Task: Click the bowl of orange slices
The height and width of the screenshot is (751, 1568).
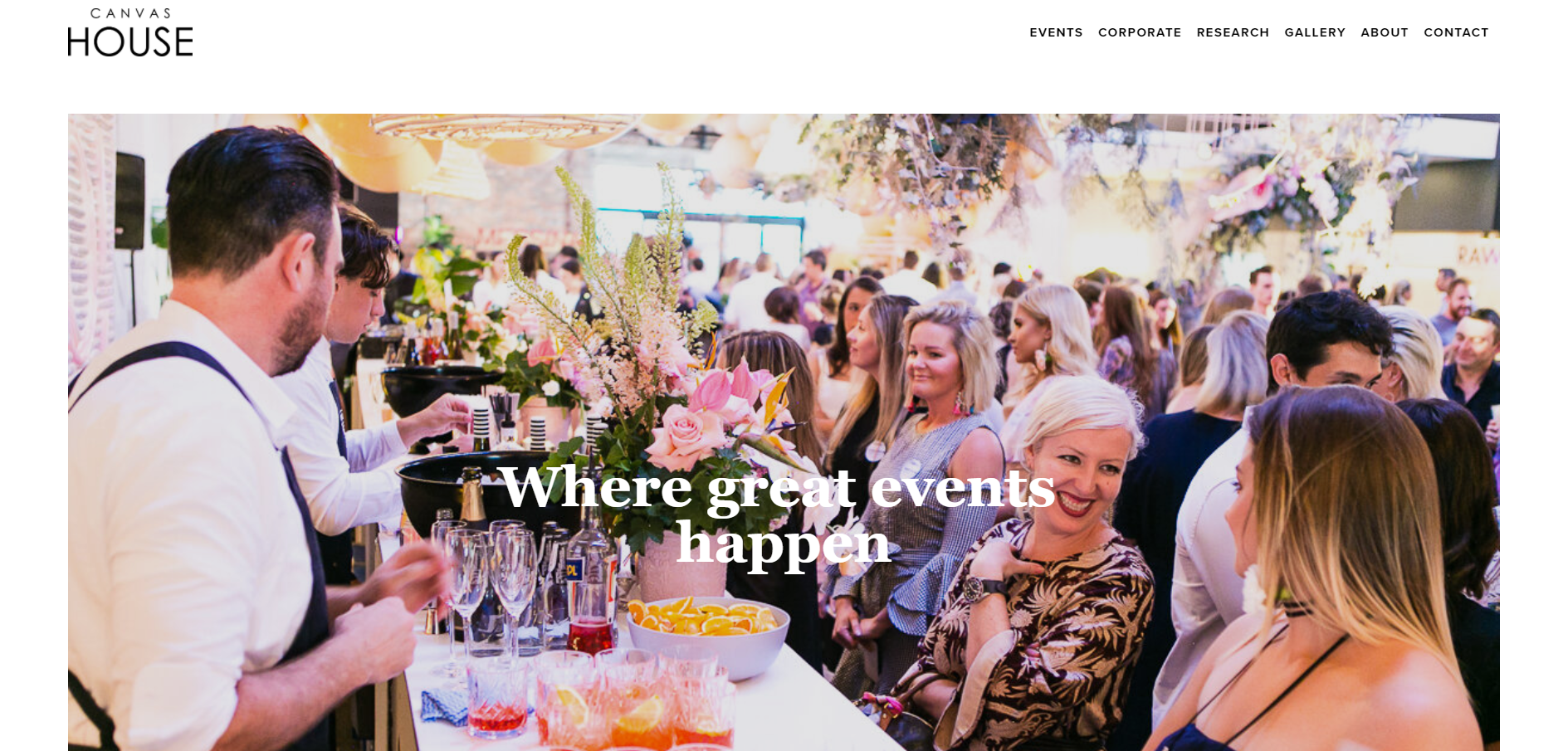Action: point(706,632)
